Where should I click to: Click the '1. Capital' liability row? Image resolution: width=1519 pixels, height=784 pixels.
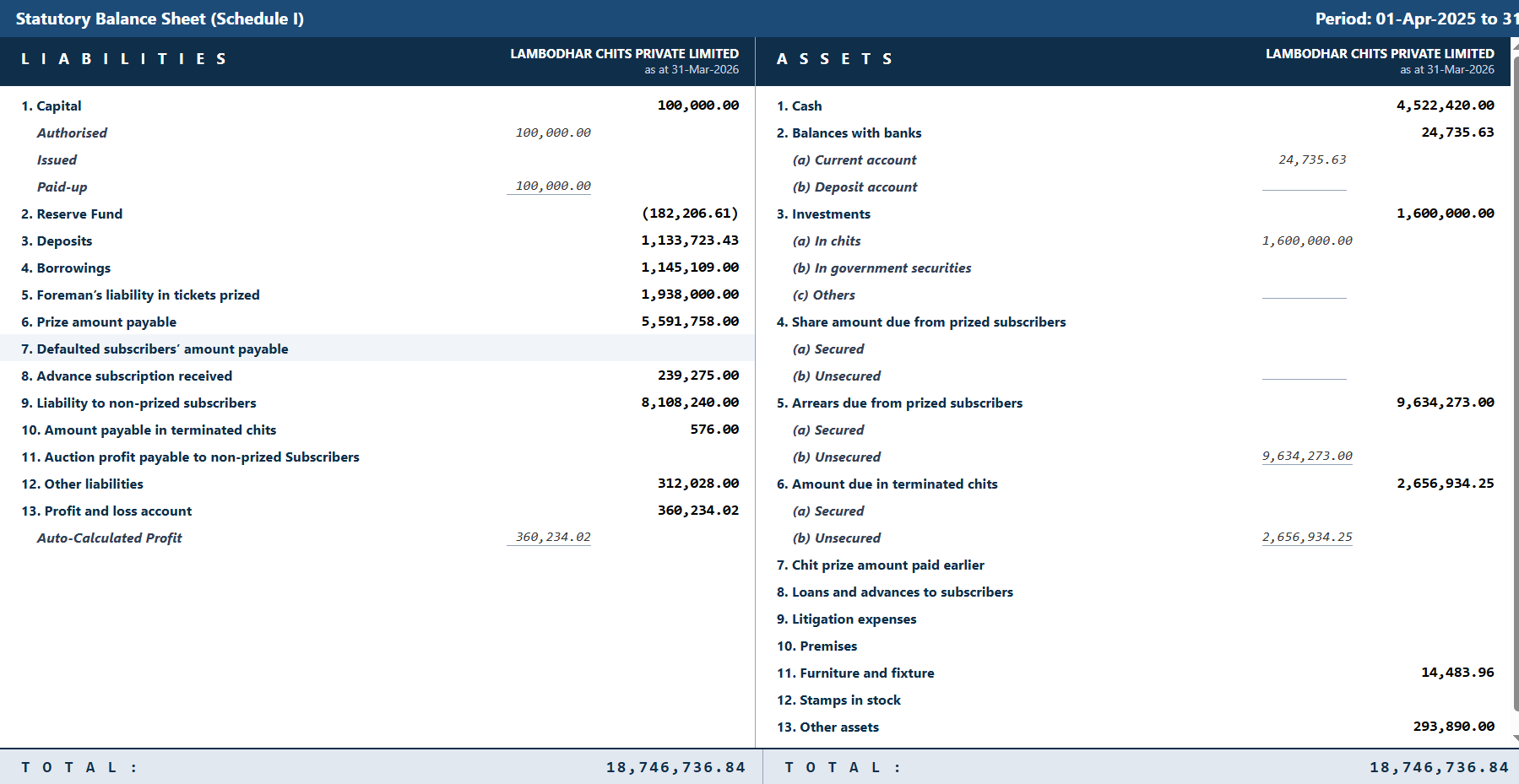(377, 105)
